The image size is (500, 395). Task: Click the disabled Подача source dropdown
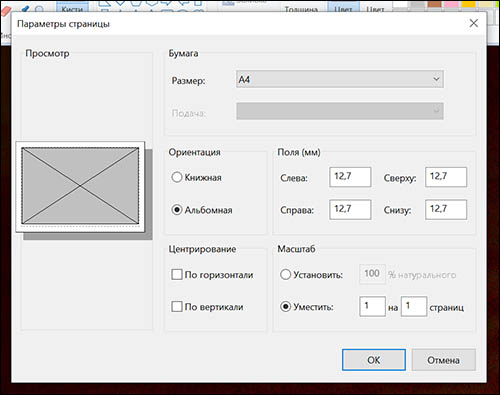(340, 111)
